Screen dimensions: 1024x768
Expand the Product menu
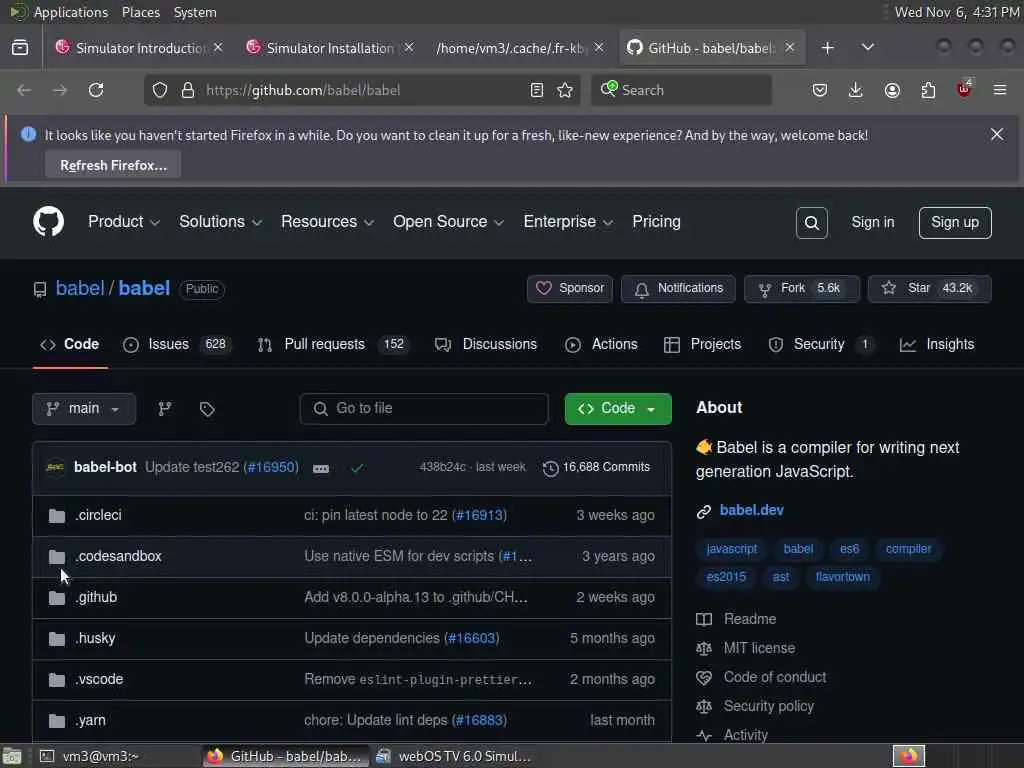pos(124,222)
